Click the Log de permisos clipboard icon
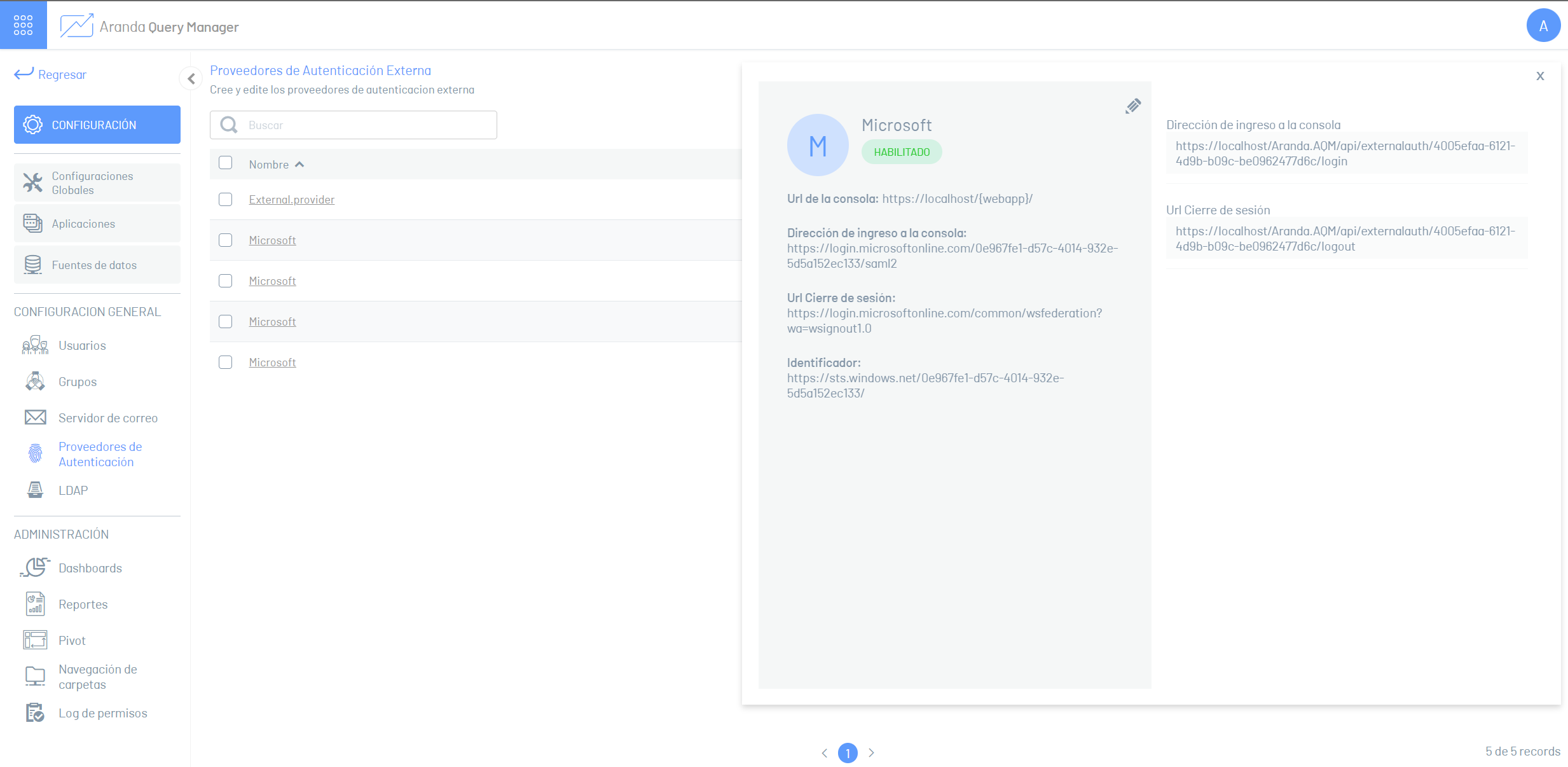 tap(35, 712)
